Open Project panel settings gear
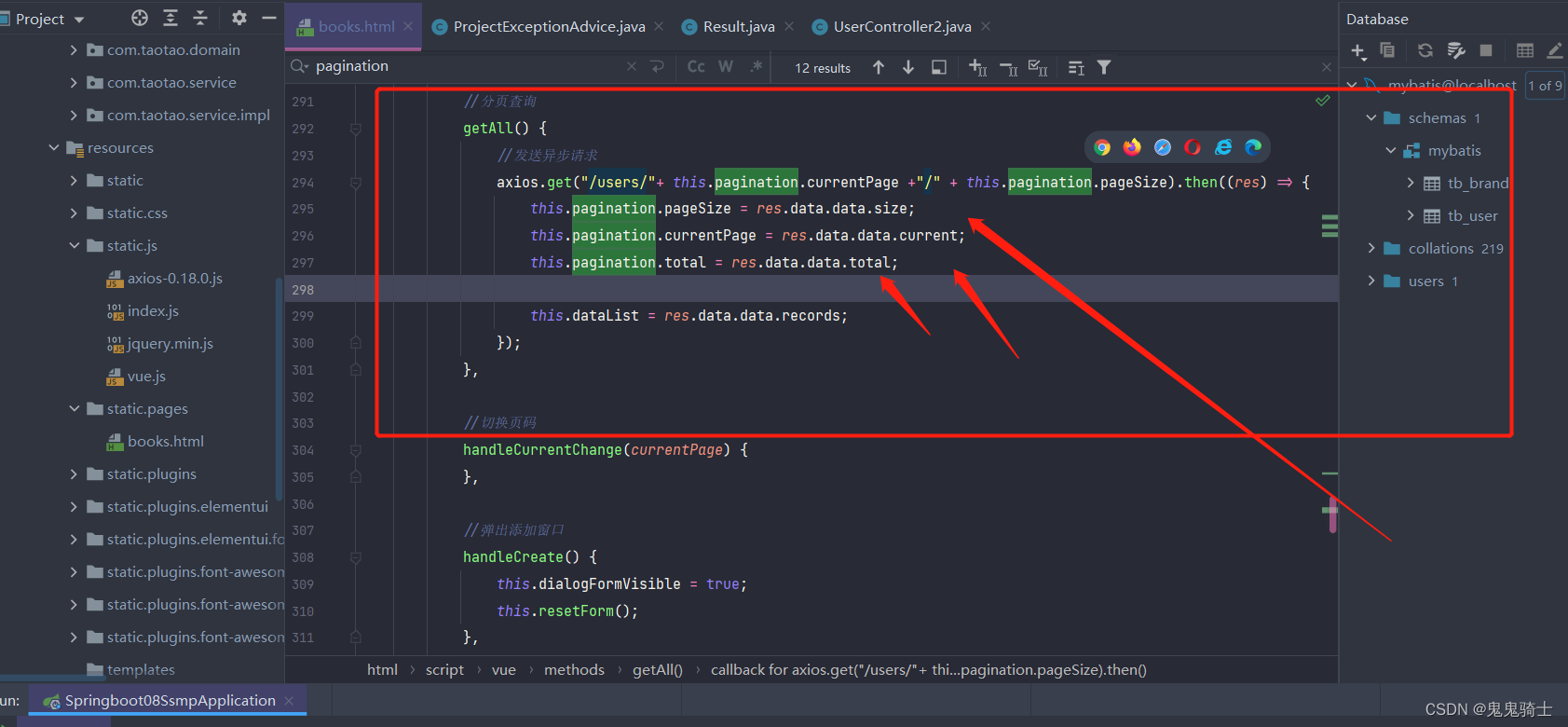Image resolution: width=1568 pixels, height=727 pixels. click(239, 18)
